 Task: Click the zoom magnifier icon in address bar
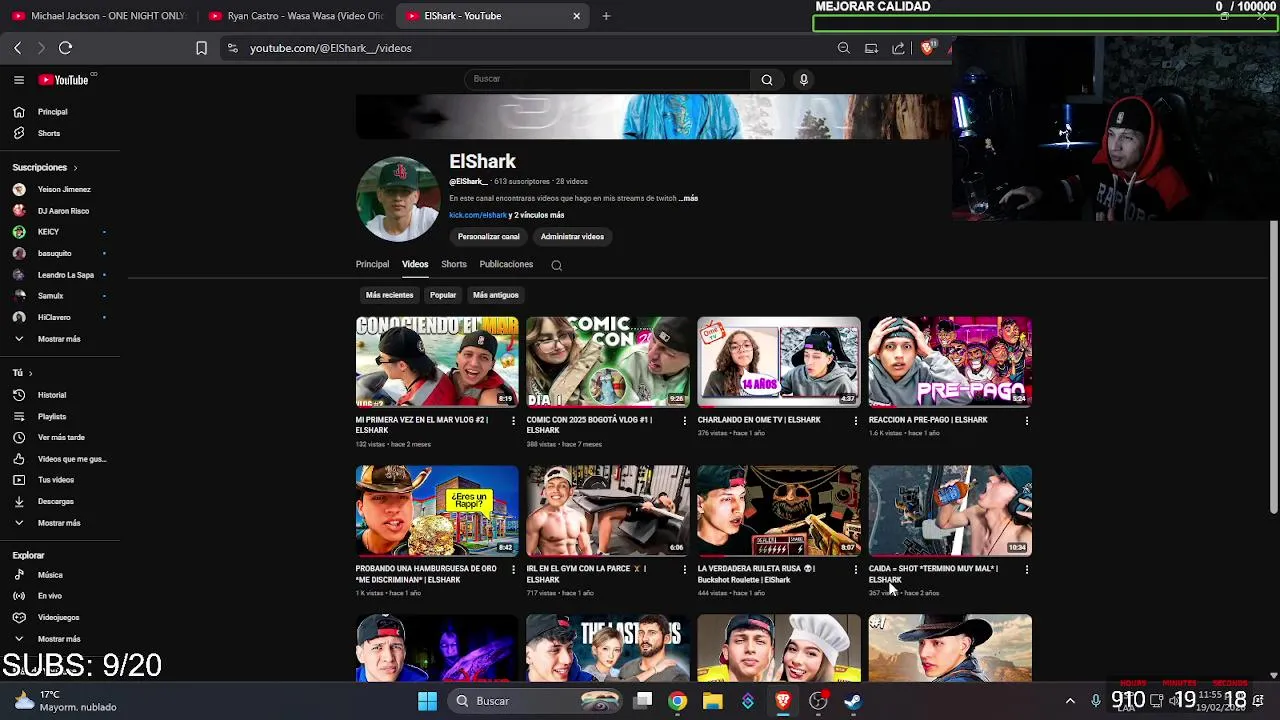pyautogui.click(x=844, y=48)
